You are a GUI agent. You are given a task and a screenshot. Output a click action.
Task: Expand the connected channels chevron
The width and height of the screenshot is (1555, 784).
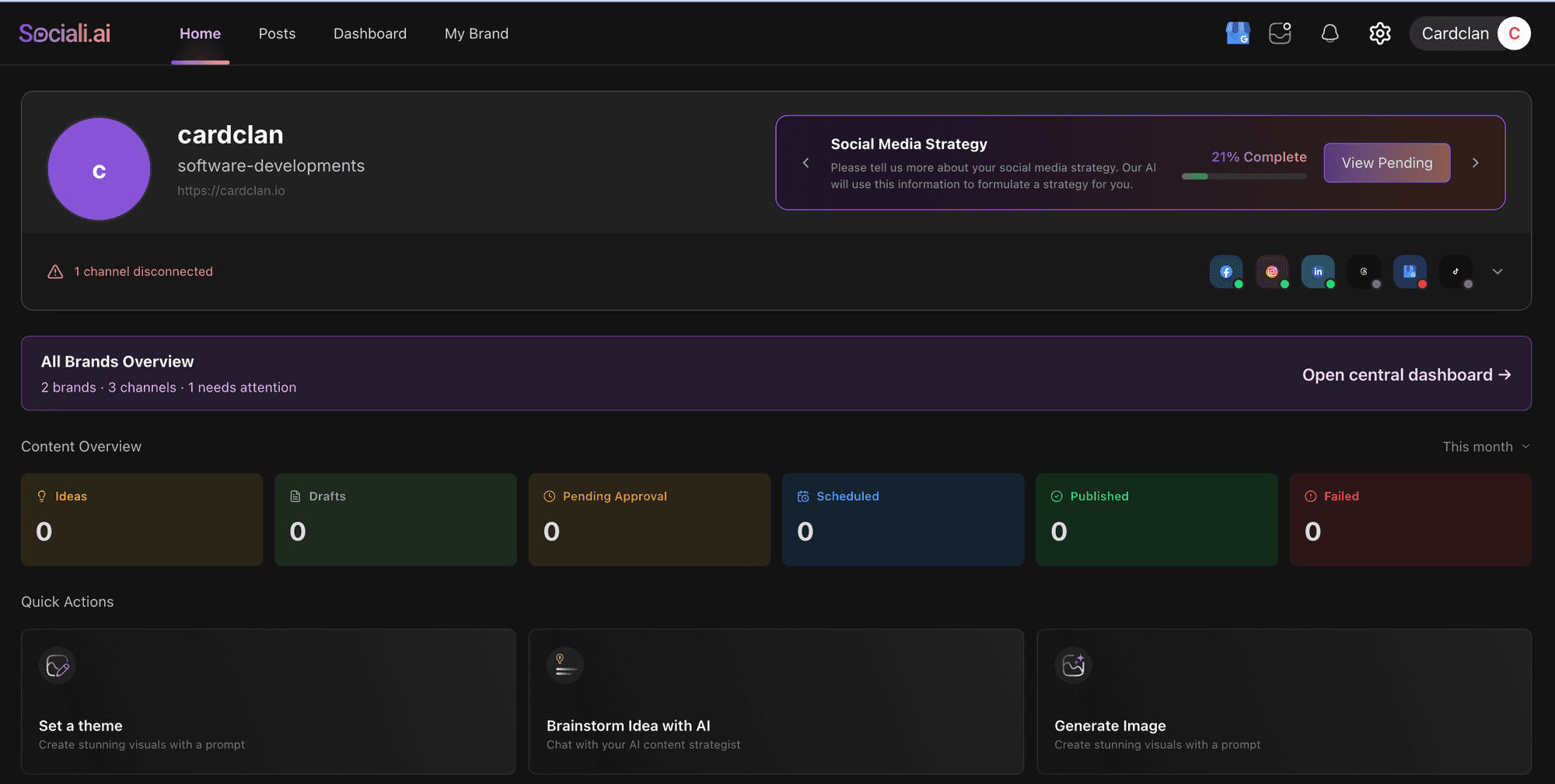(x=1497, y=271)
